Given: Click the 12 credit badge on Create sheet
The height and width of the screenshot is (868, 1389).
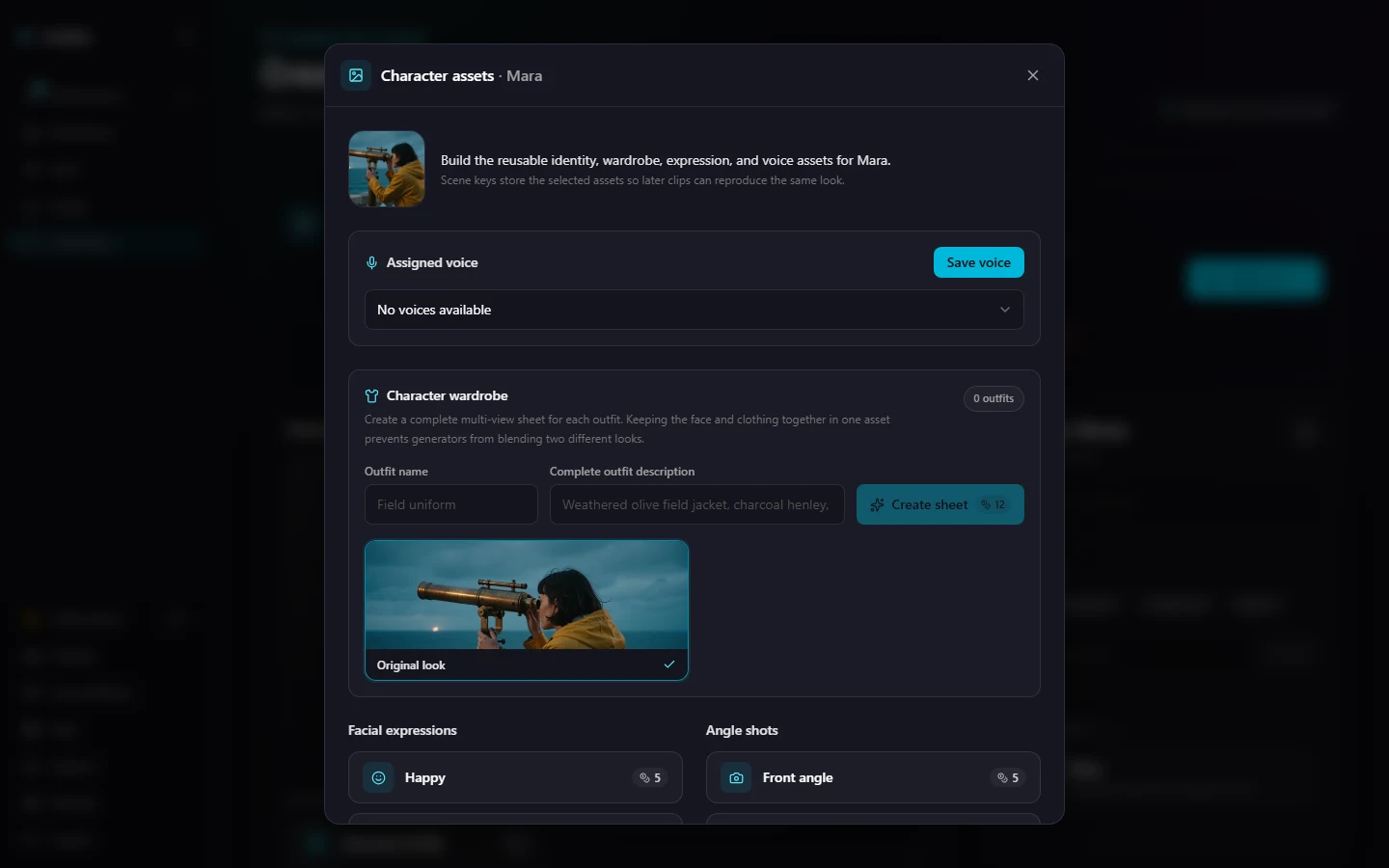Looking at the screenshot, I should 994,504.
